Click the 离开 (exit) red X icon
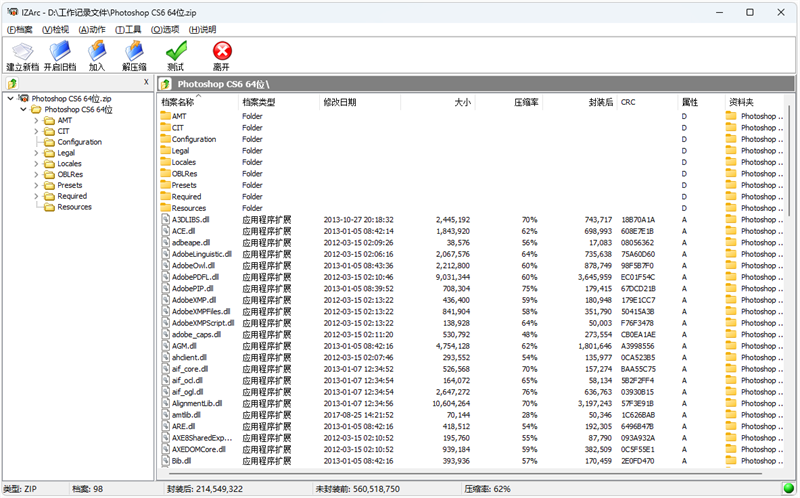The image size is (800, 498). click(x=222, y=51)
